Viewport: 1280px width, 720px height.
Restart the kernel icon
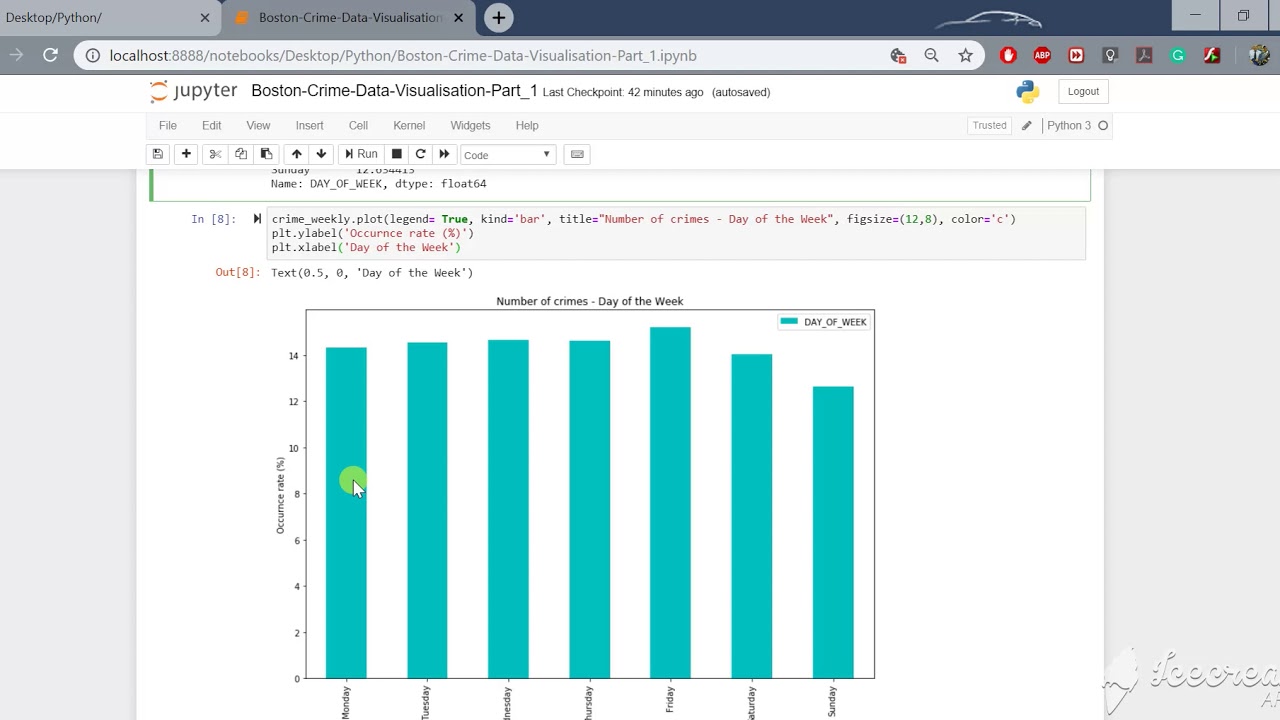(x=420, y=154)
